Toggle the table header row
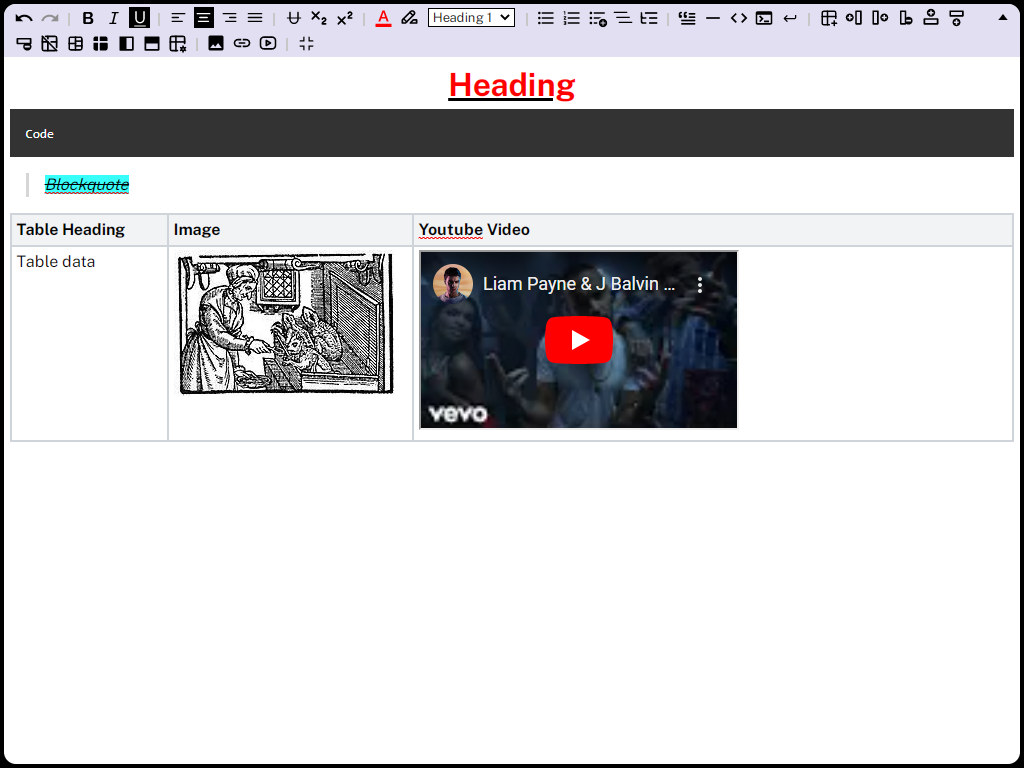The width and height of the screenshot is (1024, 768). coord(152,44)
